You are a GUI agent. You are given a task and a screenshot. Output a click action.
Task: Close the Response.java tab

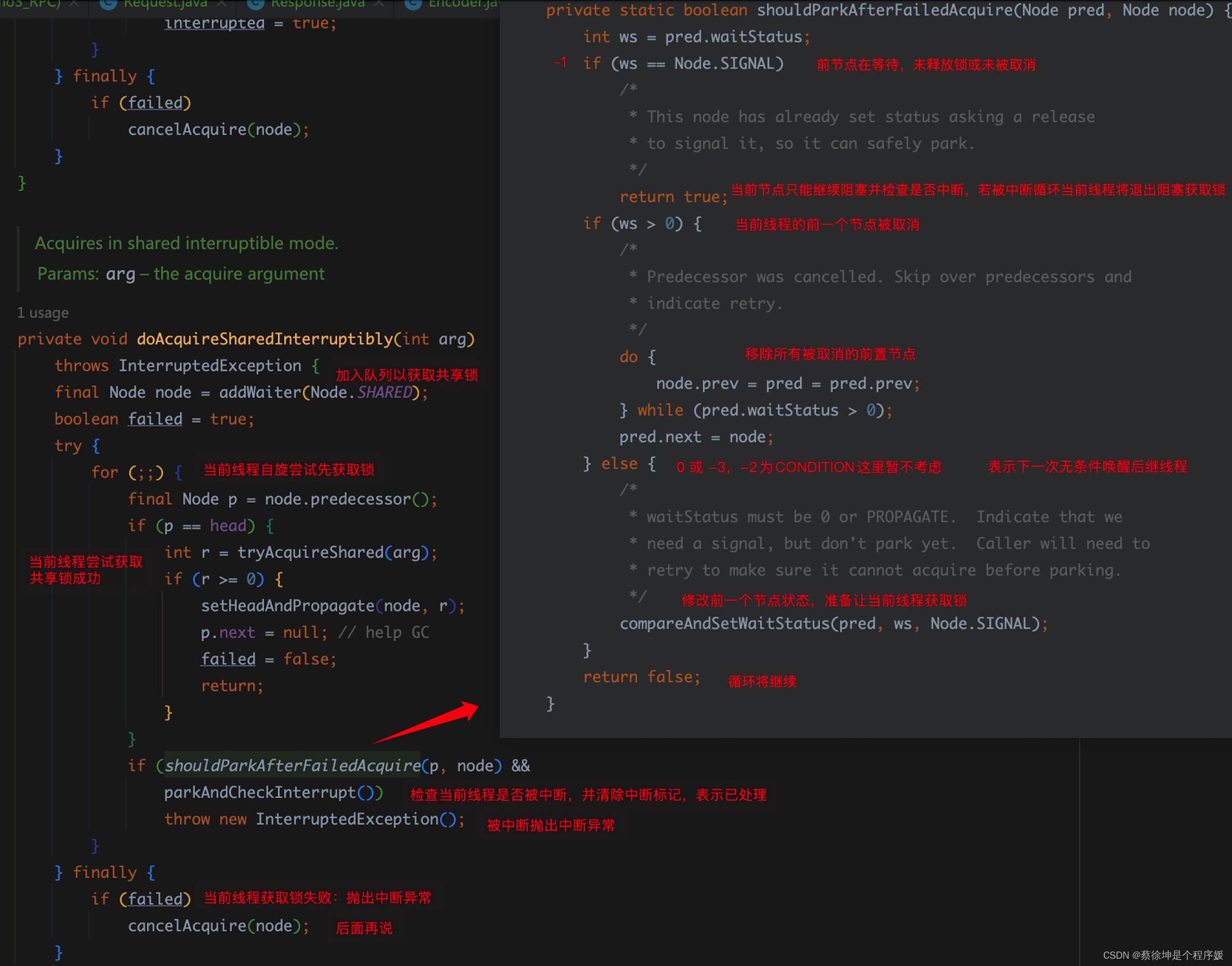379,5
